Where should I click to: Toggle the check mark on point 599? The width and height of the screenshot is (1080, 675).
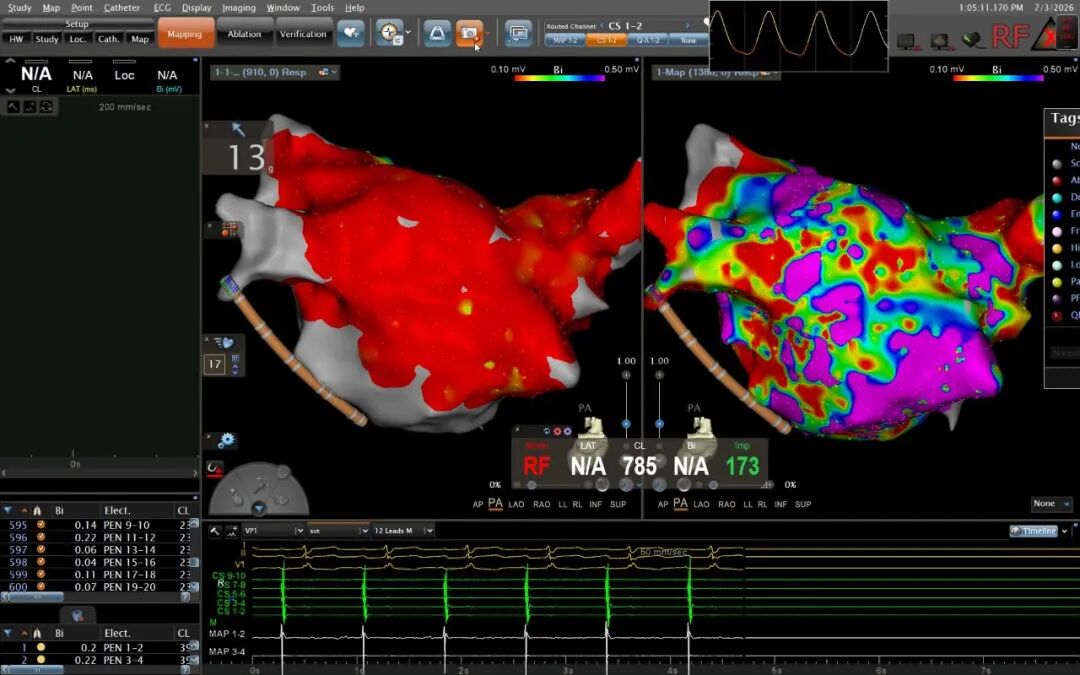coord(41,574)
